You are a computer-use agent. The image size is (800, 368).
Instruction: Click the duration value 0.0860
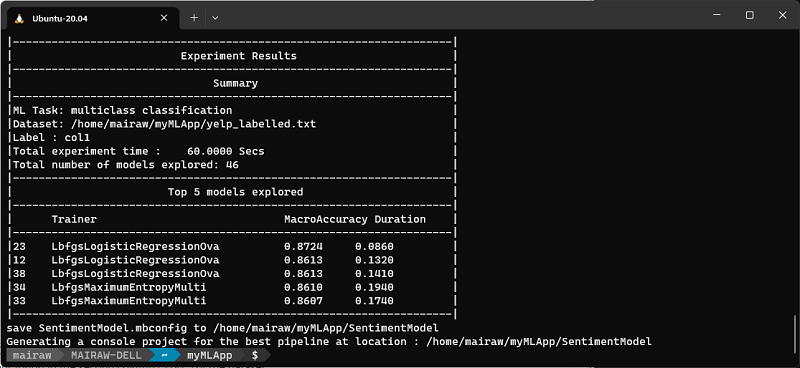point(374,247)
